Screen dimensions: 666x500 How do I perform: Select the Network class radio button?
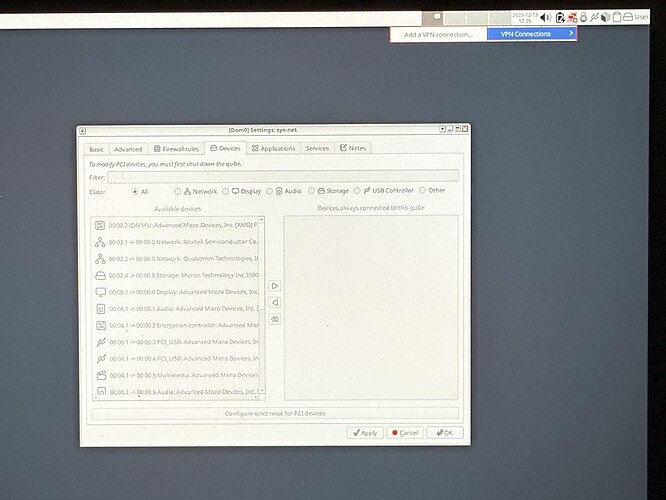click(x=179, y=191)
